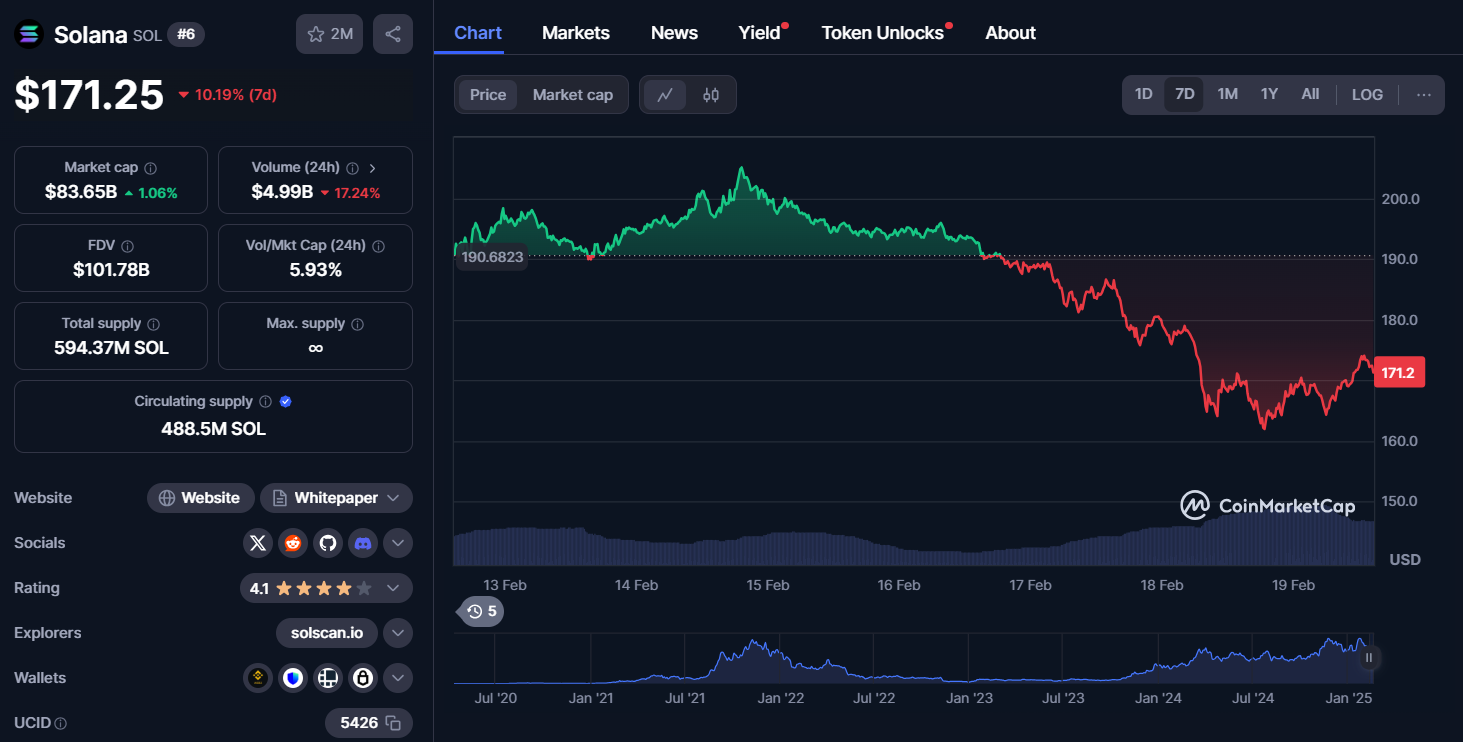Open Solana Reddit social icon
Screen dimensions: 1463x742
293,543
